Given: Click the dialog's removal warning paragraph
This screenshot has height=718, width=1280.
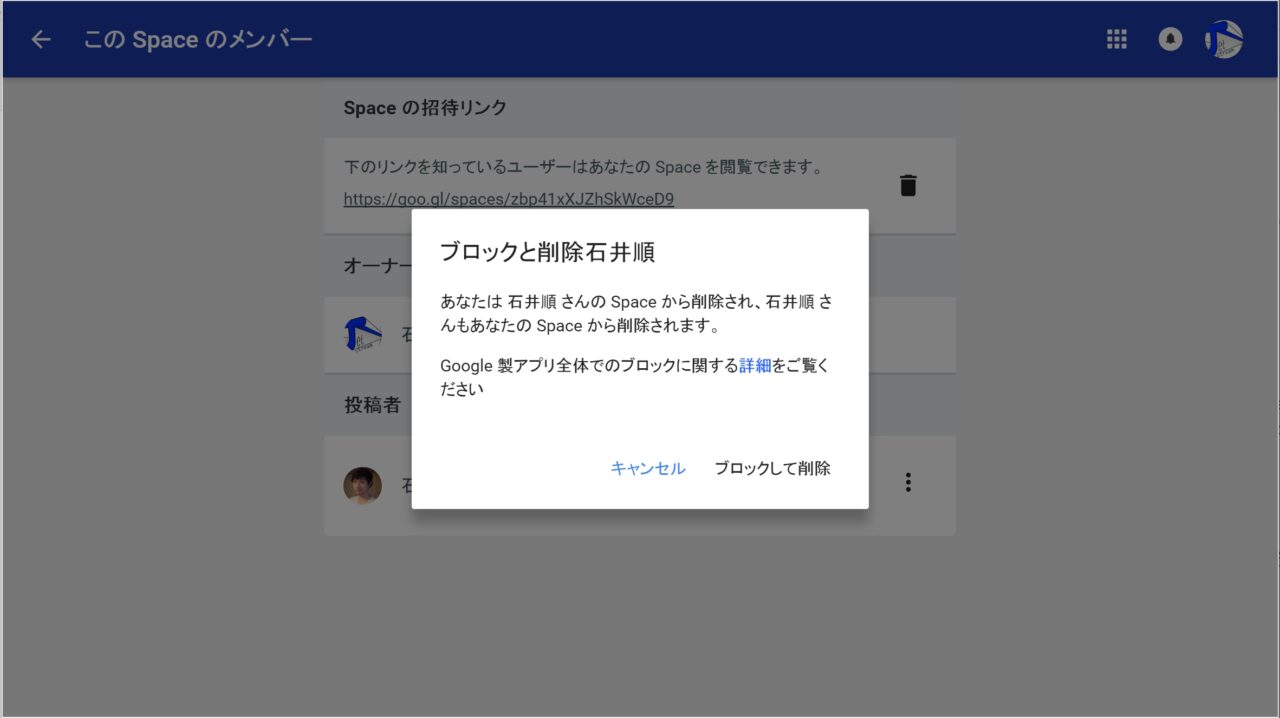Looking at the screenshot, I should pos(636,314).
